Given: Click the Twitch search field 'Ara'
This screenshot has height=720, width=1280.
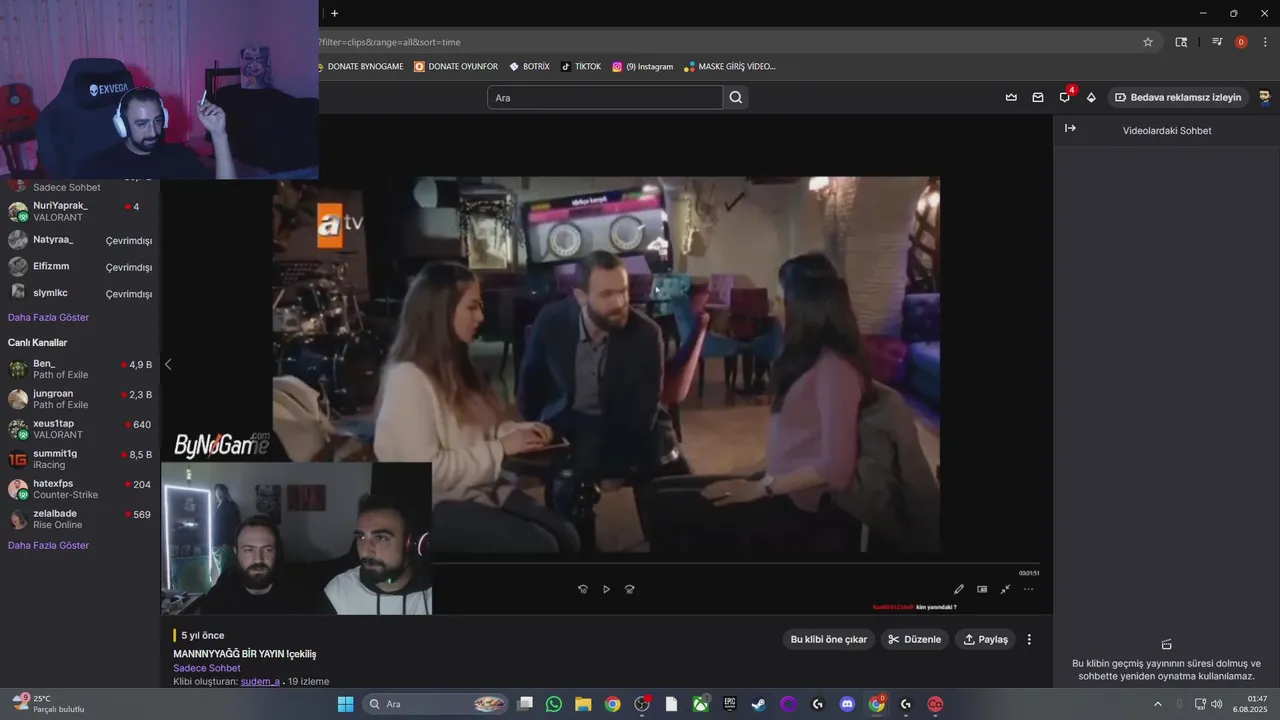Looking at the screenshot, I should click(x=605, y=97).
